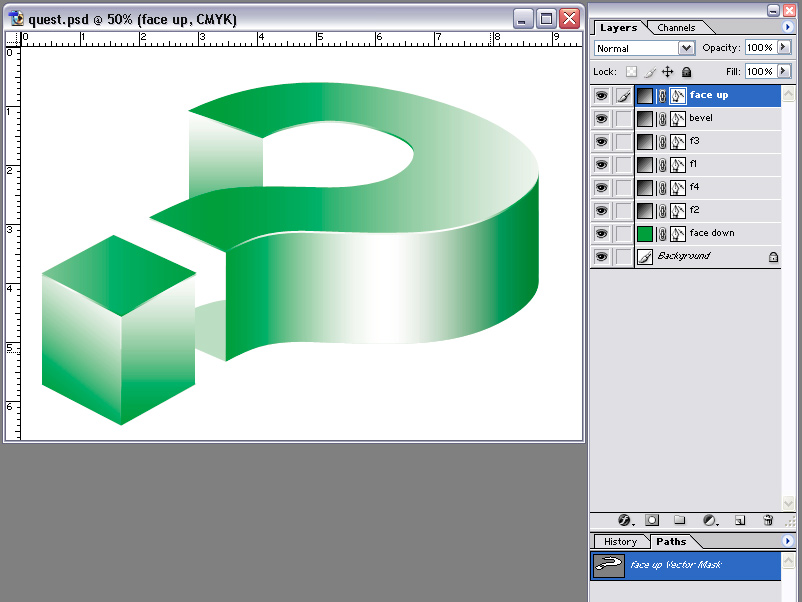This screenshot has height=602, width=802.
Task: Enable Lock position icon
Action: click(667, 72)
